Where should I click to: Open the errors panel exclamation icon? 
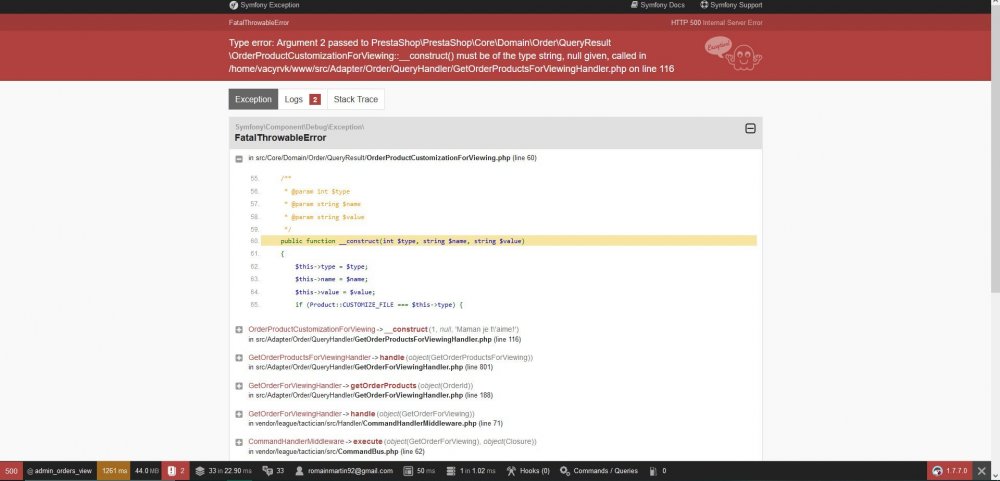tap(172, 471)
